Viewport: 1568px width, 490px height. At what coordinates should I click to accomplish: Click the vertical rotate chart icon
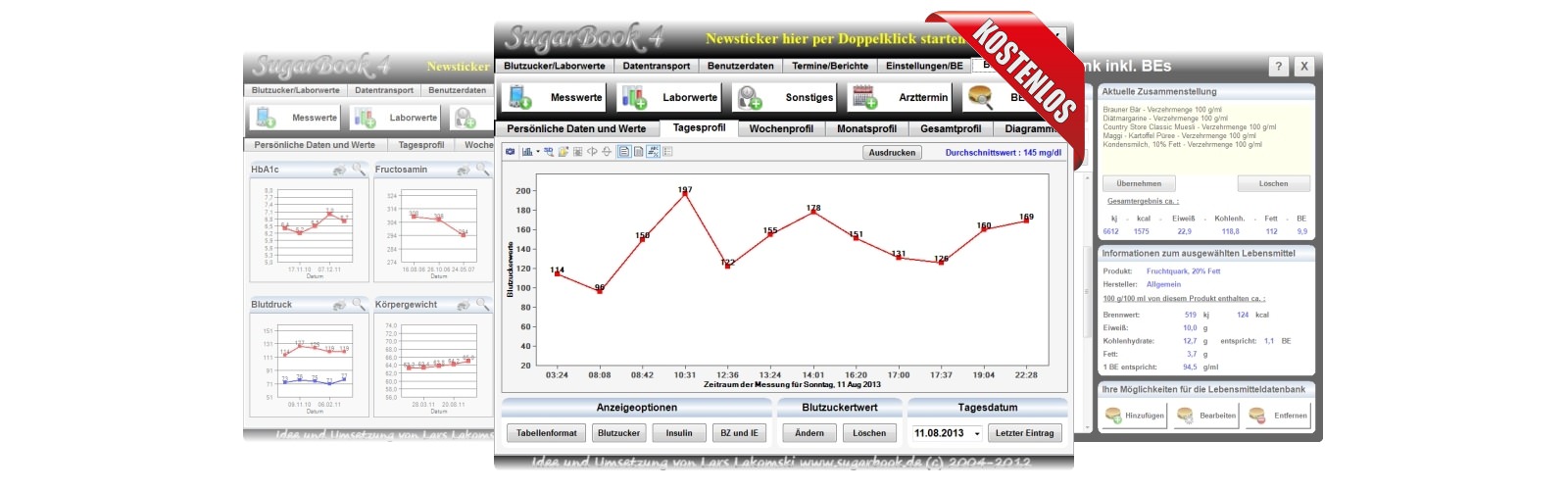pyautogui.click(x=607, y=152)
